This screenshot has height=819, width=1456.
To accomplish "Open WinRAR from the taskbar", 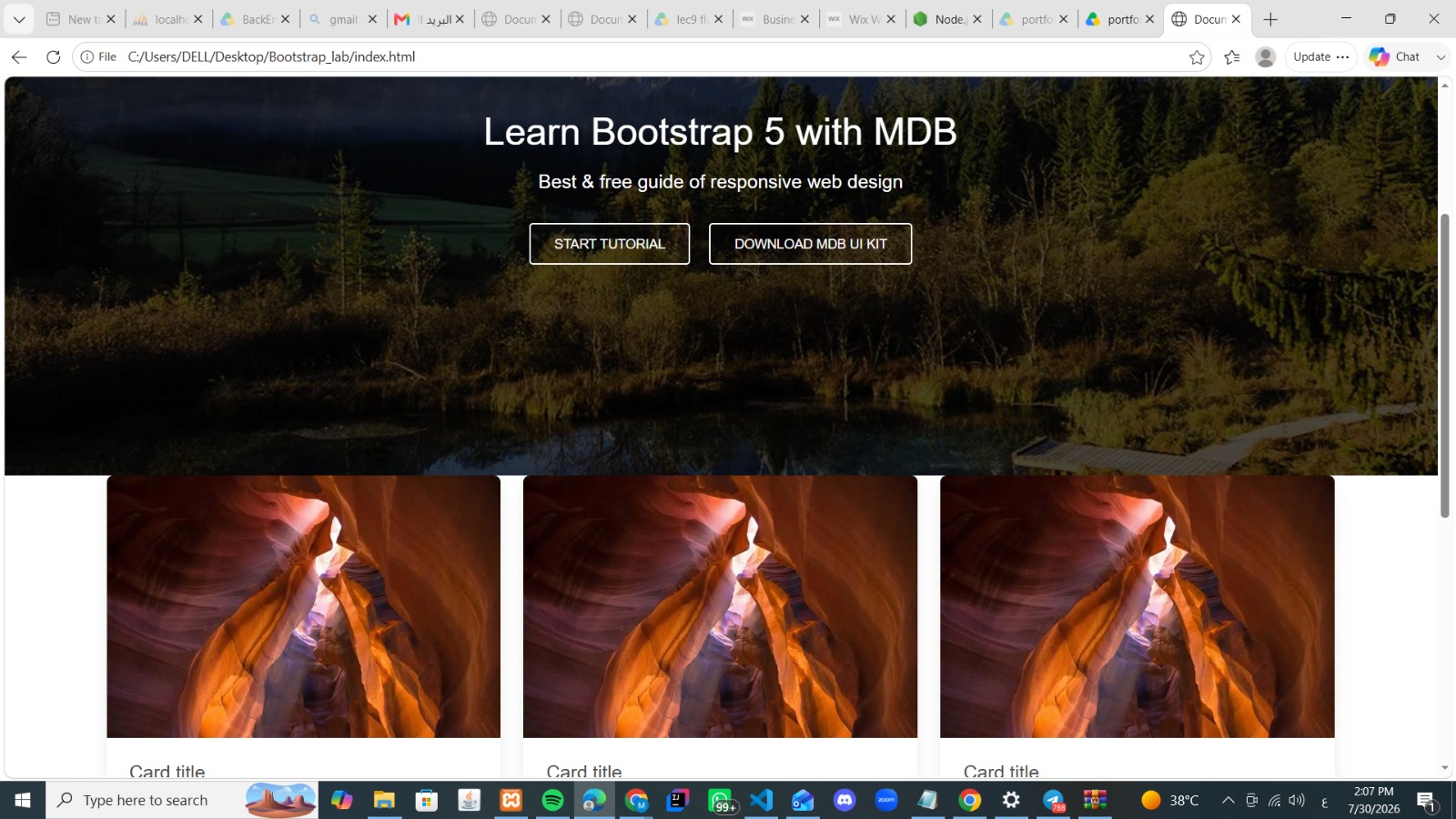I will pos(1095,800).
